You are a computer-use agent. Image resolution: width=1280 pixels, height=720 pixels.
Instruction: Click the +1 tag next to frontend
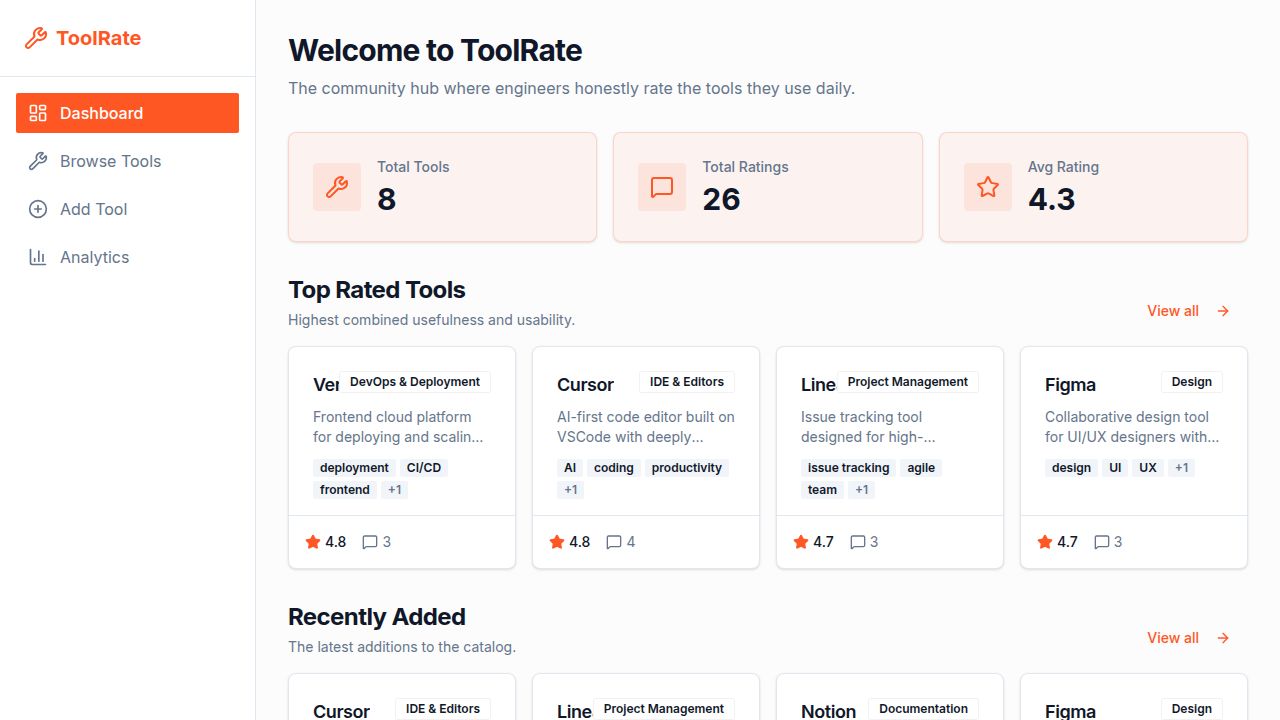(x=395, y=490)
